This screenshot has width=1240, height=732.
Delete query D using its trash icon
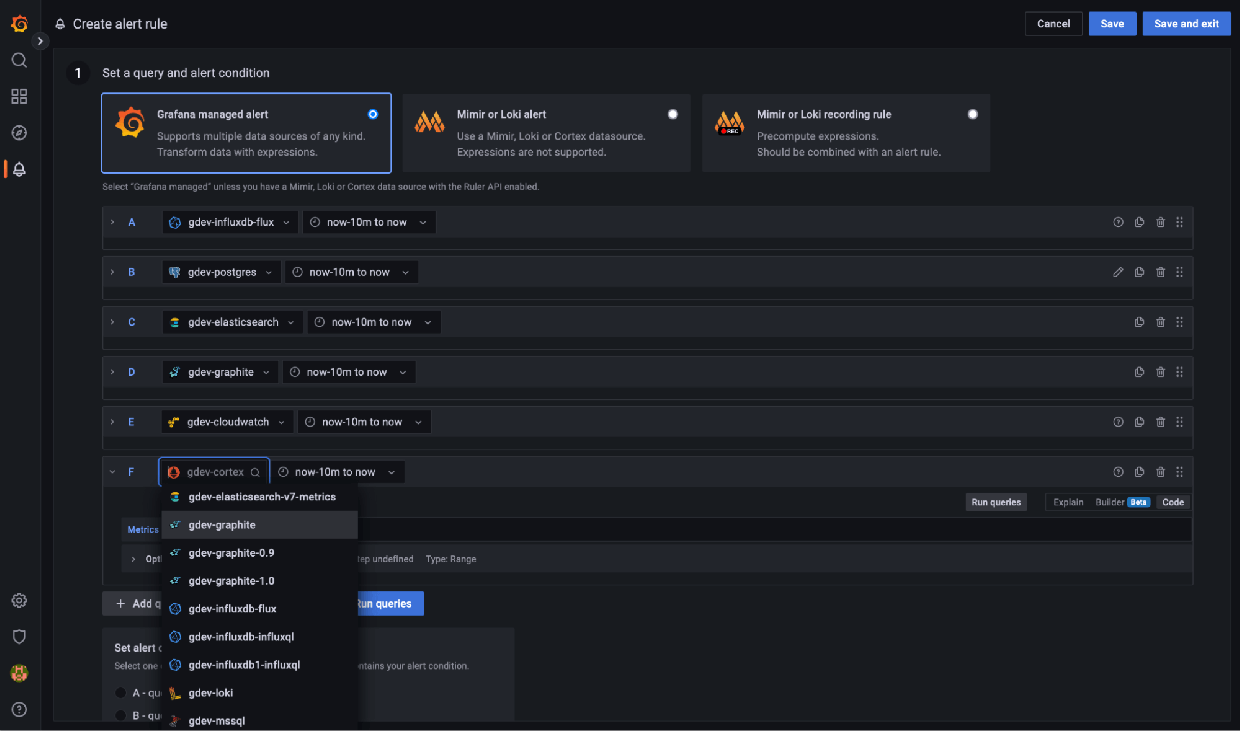pos(1159,371)
